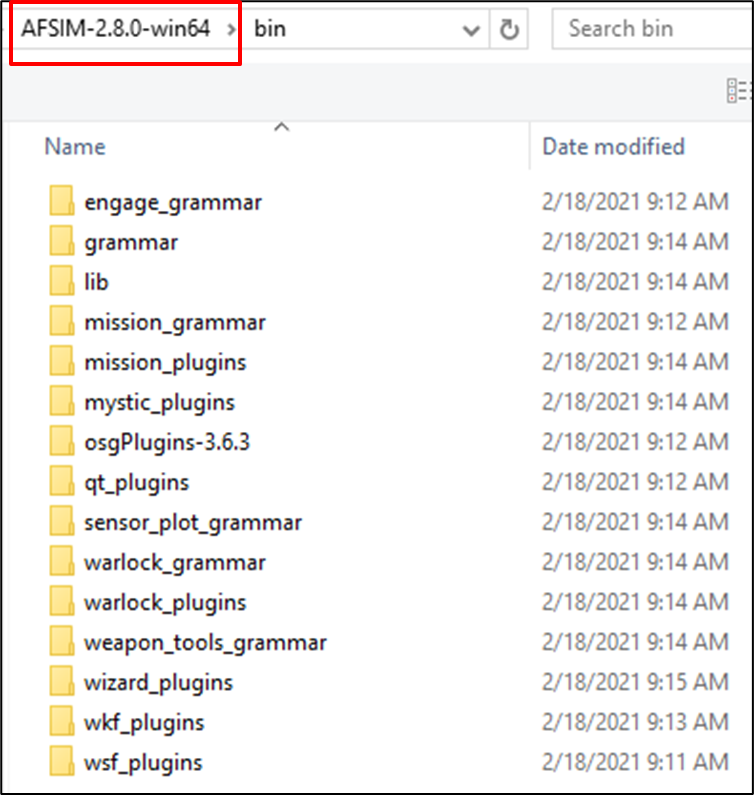The height and width of the screenshot is (795, 754).
Task: Click the osgPlugins-3.6.3 folder icon
Action: pos(62,441)
